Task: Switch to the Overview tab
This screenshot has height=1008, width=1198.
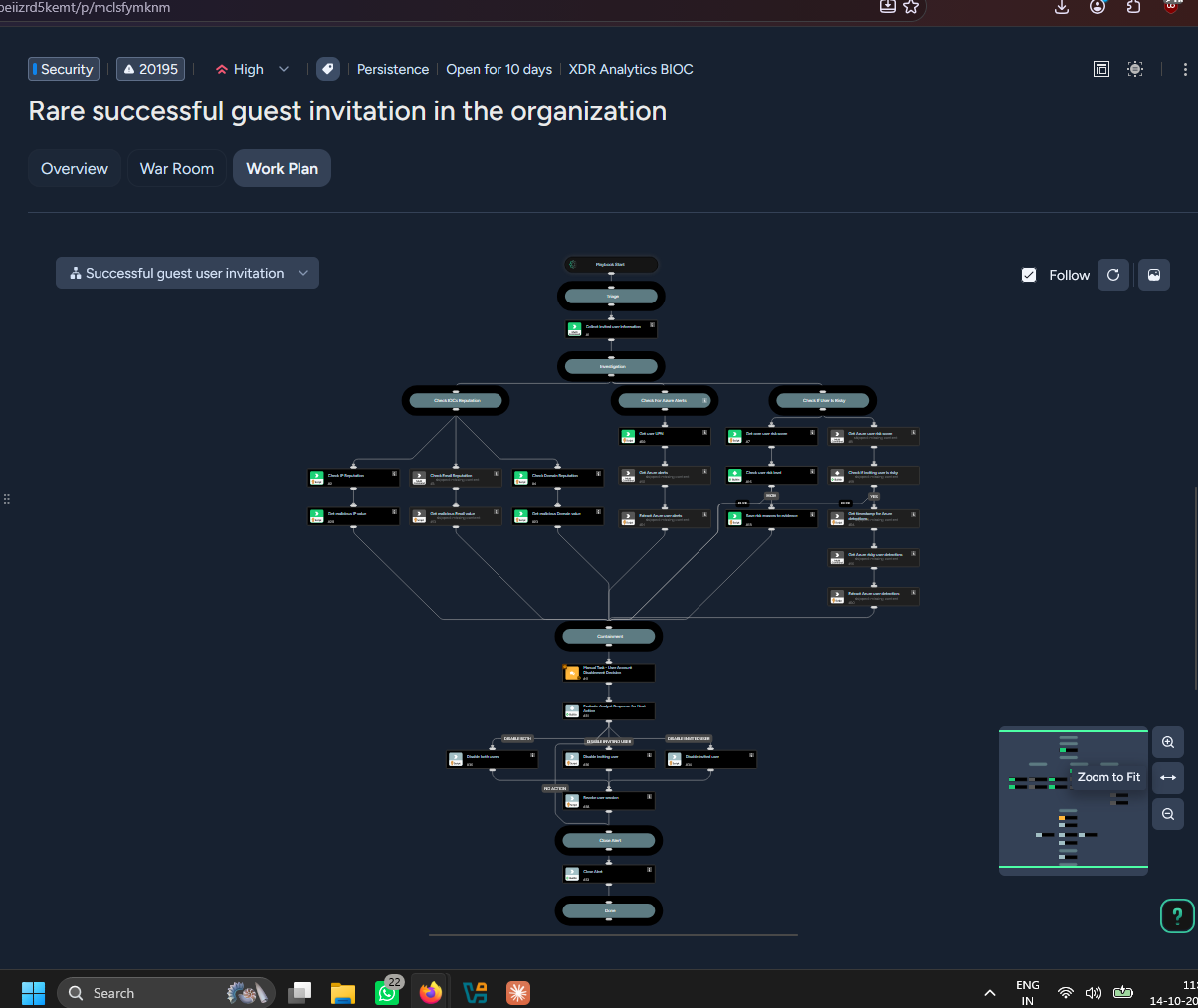Action: 75,168
